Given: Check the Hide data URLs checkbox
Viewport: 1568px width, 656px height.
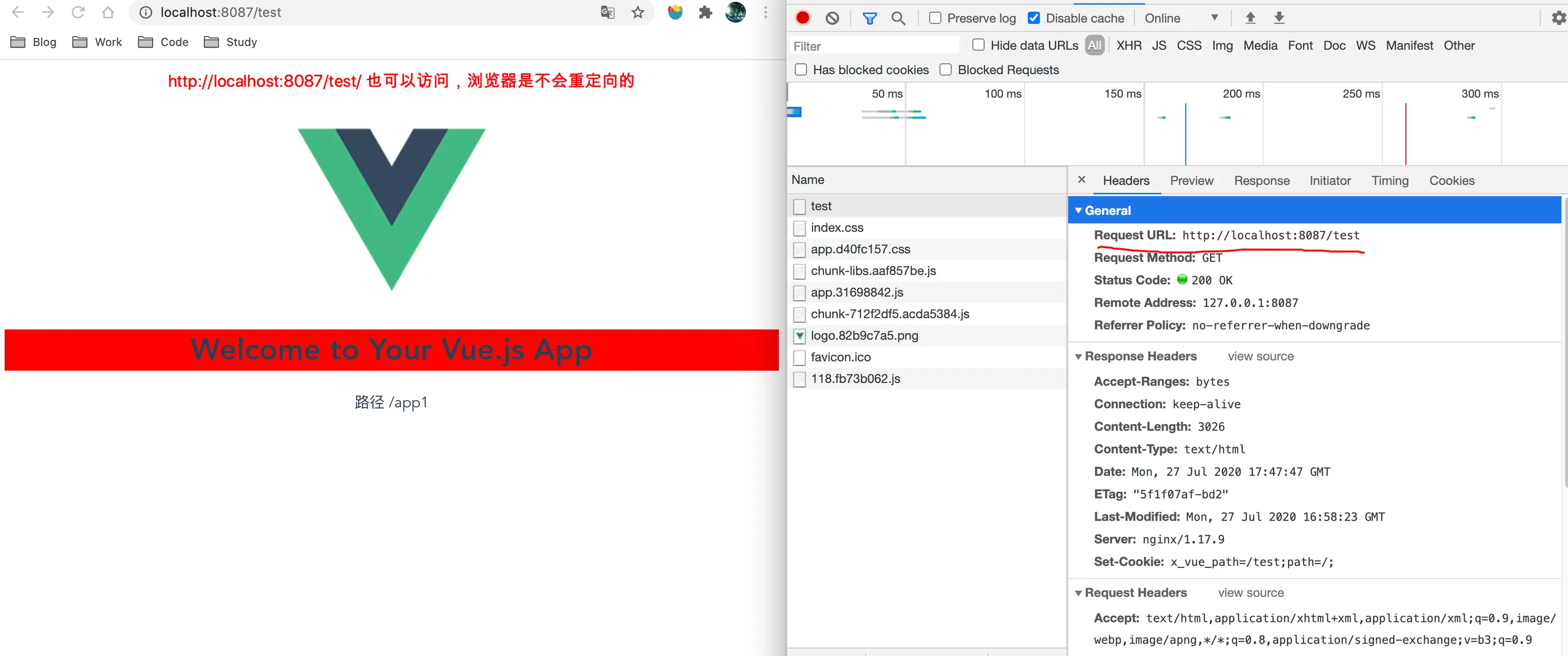Looking at the screenshot, I should [x=978, y=45].
